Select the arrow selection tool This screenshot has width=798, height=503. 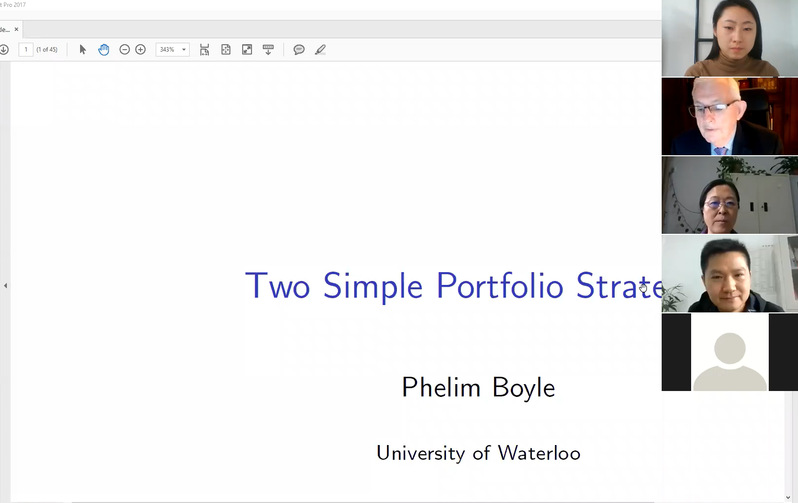coord(83,49)
